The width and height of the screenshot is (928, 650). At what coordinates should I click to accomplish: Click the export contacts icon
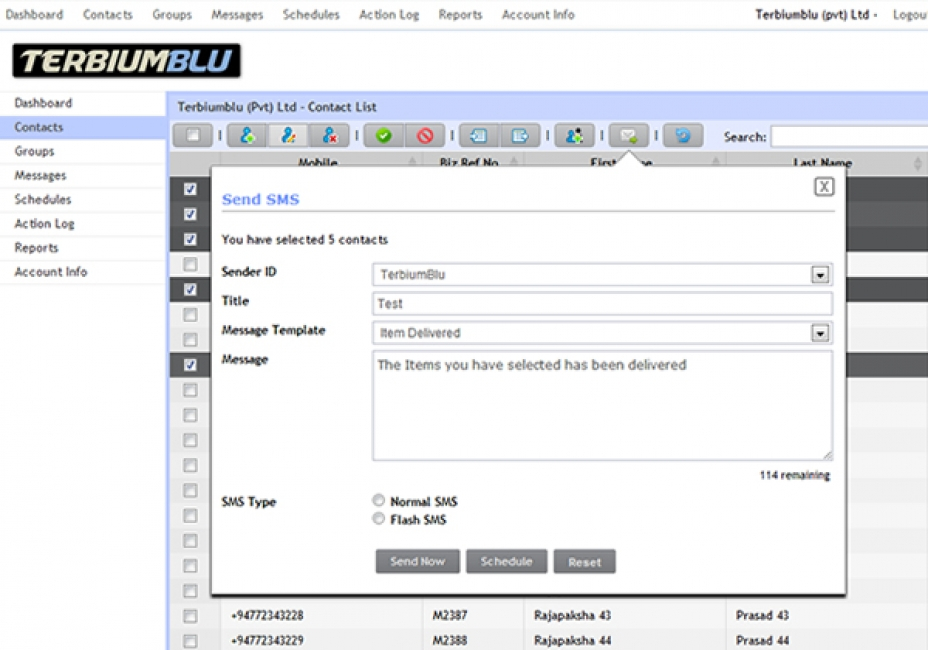click(x=520, y=136)
